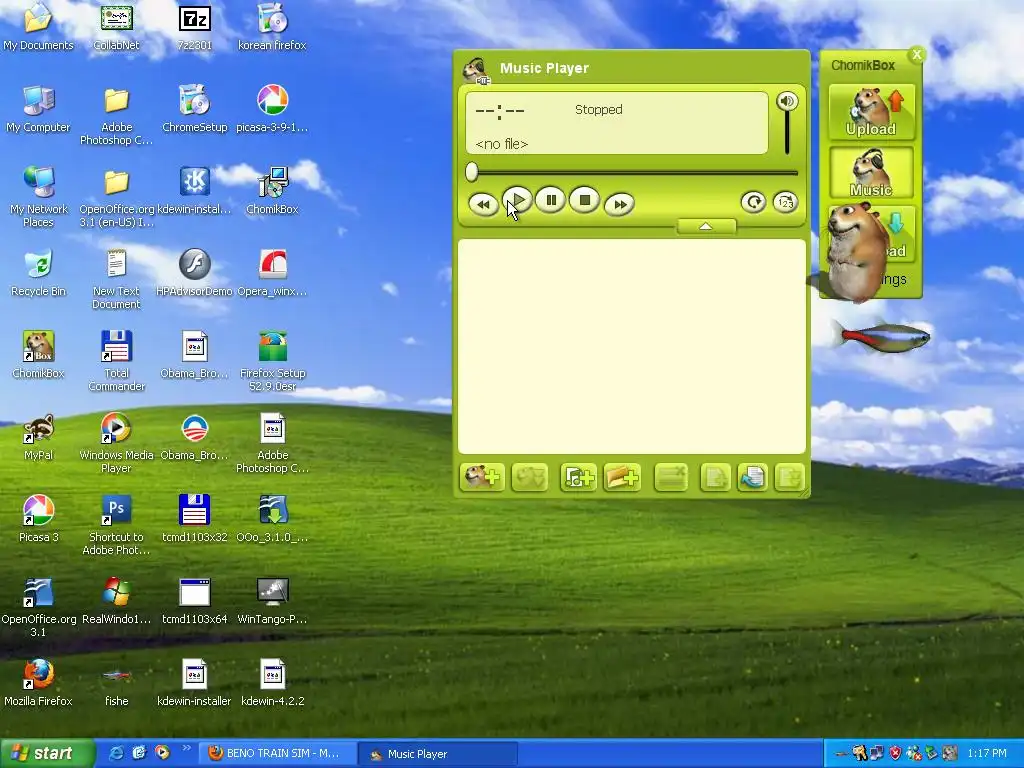Screen dimensions: 1024x768
Task: Click the network computers tray icon
Action: click(x=876, y=754)
